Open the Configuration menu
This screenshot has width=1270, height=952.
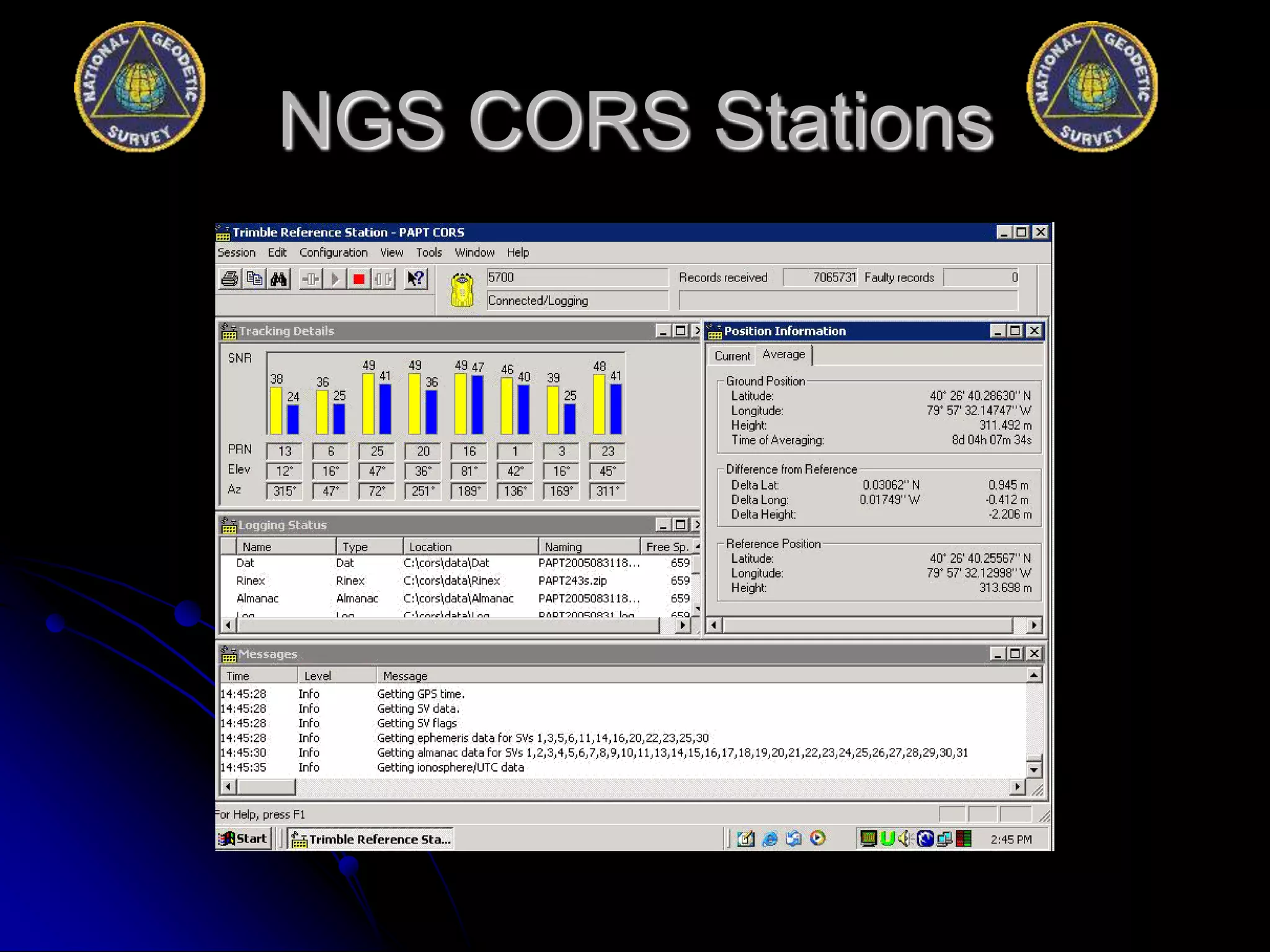[334, 252]
